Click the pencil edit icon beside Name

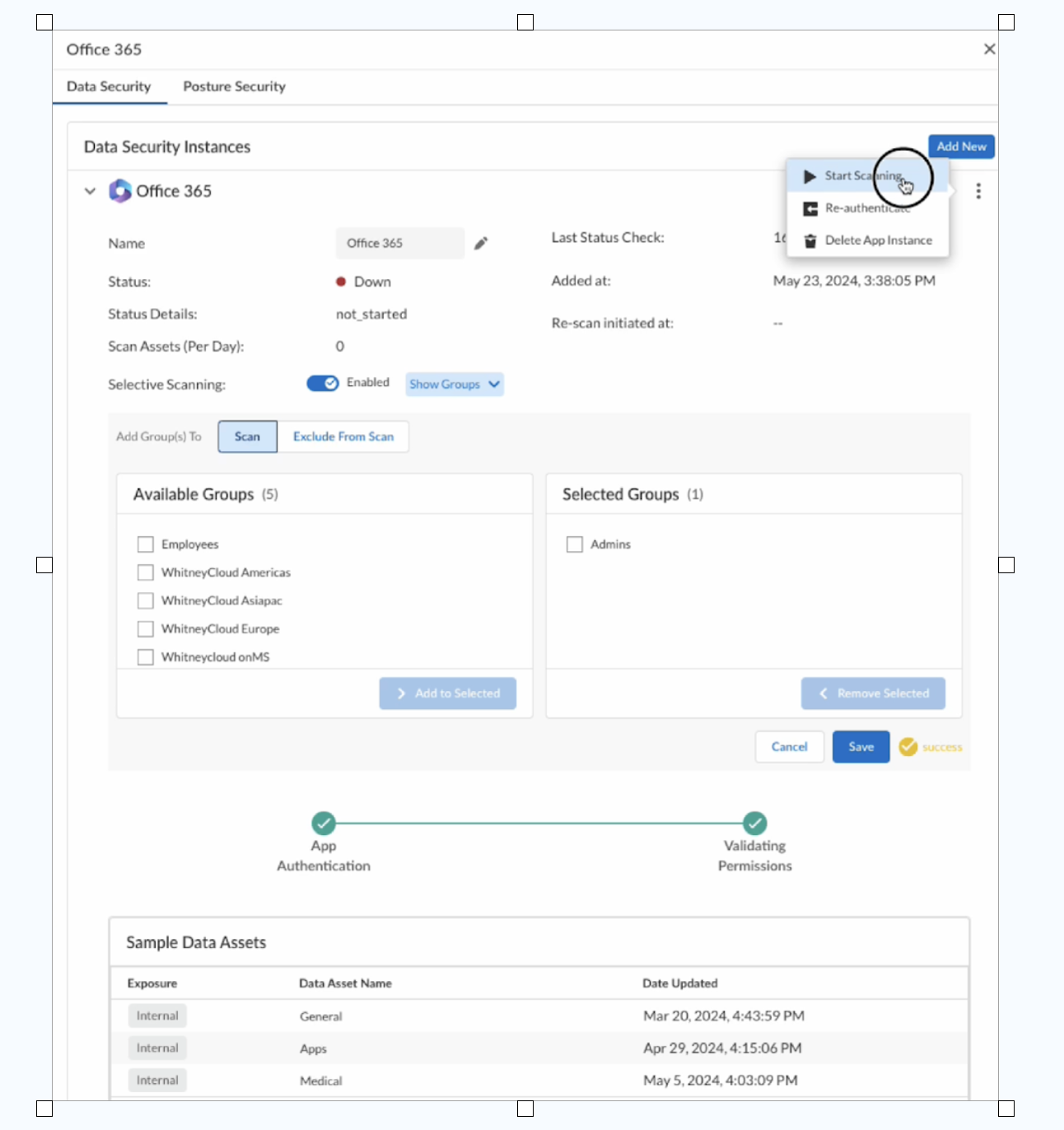[481, 243]
